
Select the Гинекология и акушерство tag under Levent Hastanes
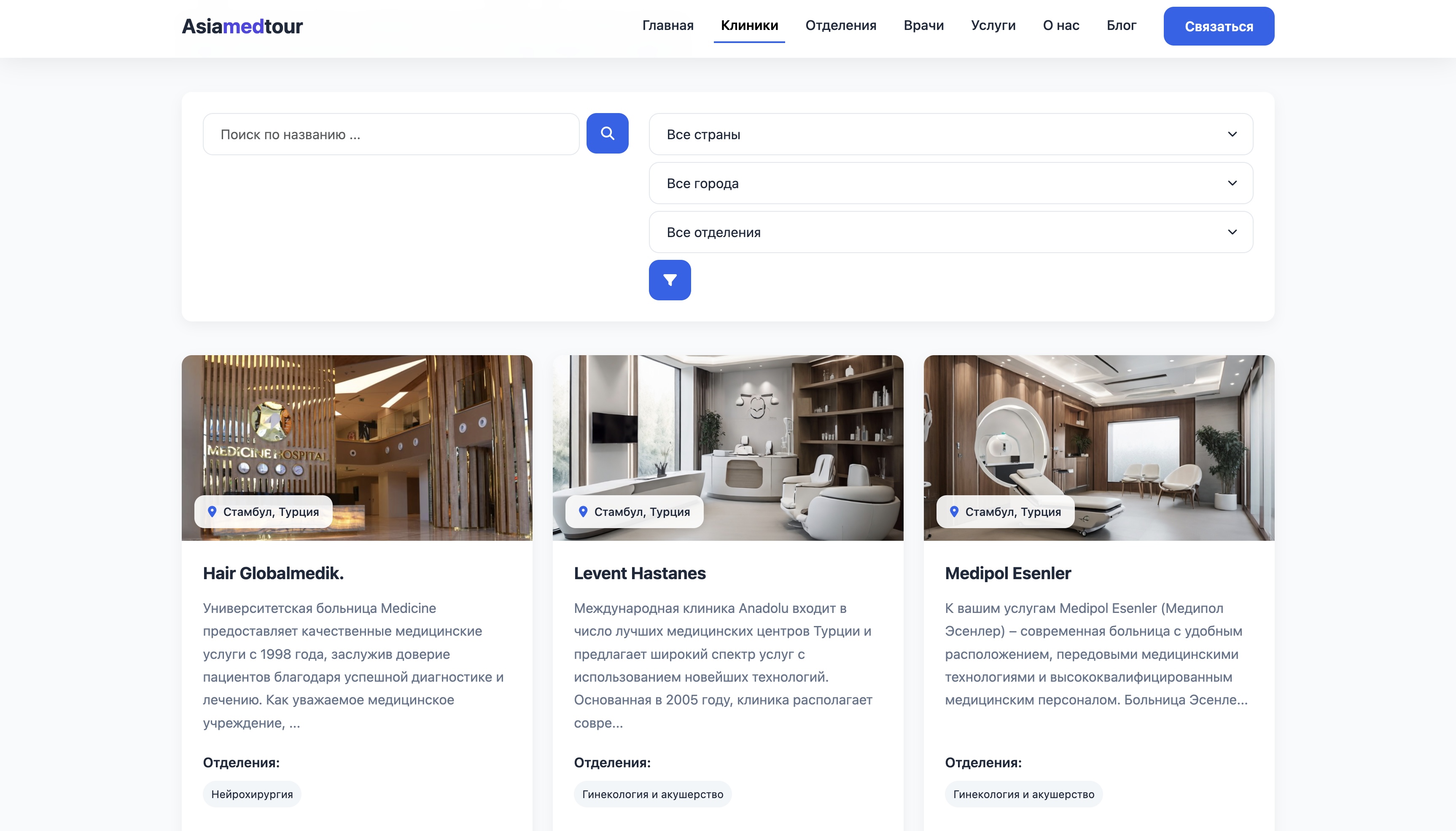point(653,793)
